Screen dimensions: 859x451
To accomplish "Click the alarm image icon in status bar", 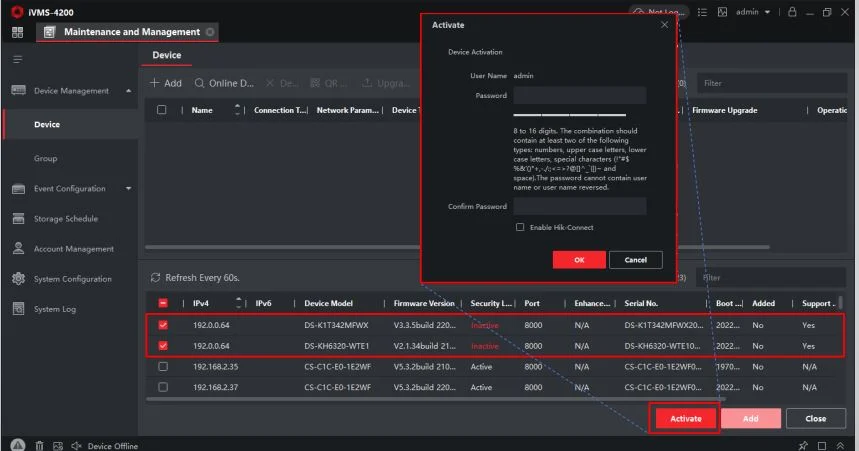I will point(58,446).
